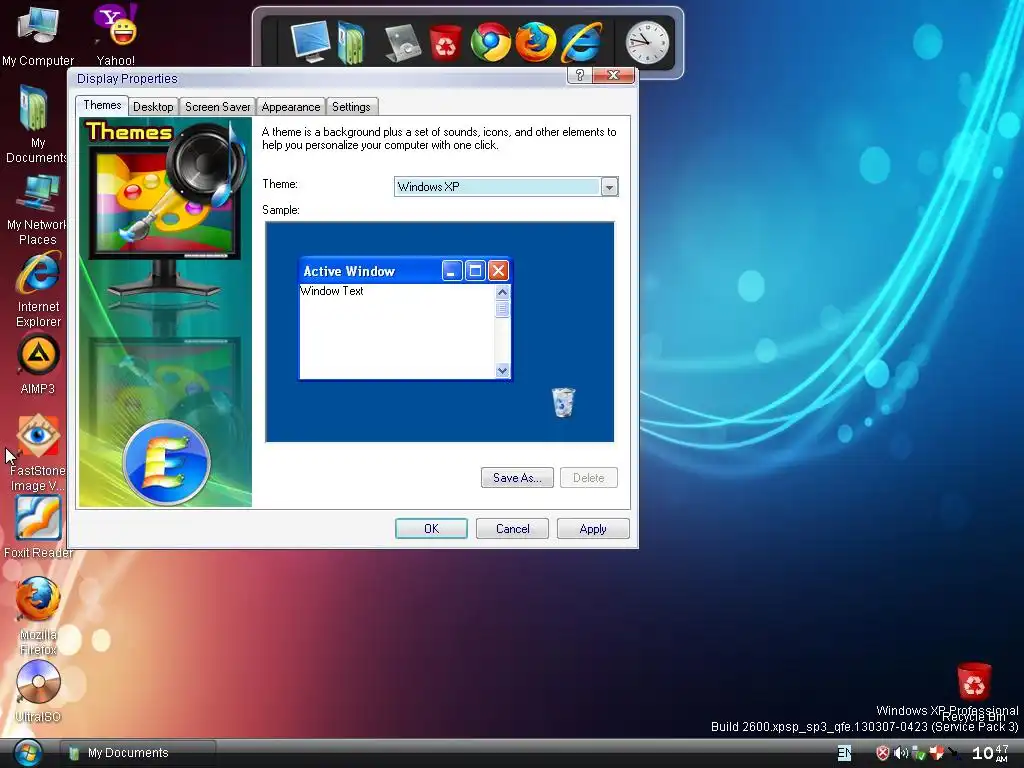Image resolution: width=1024 pixels, height=768 pixels.
Task: Click the red recycle bin in dock
Action: pos(445,43)
